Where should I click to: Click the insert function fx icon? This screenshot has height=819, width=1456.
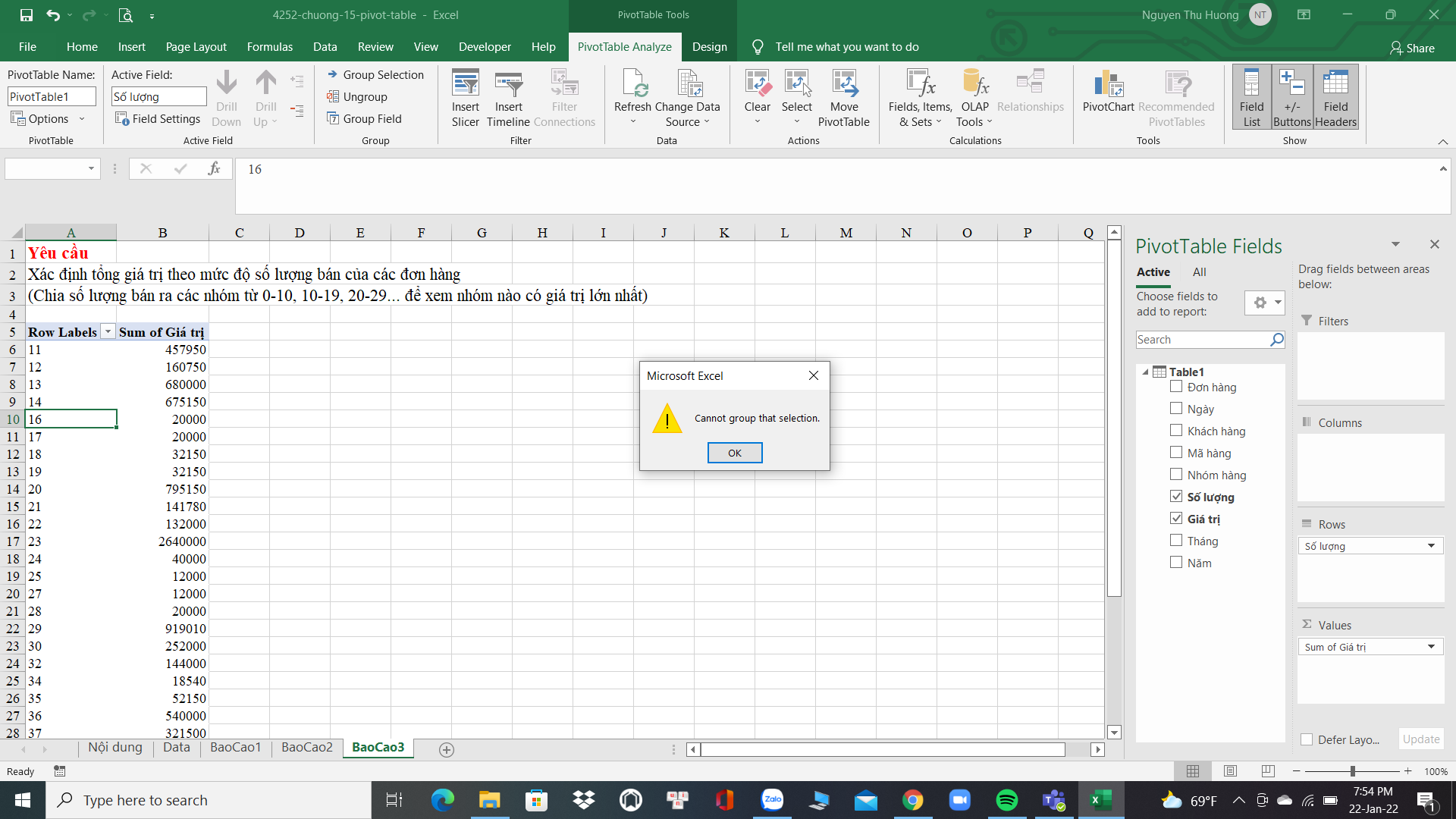[215, 168]
